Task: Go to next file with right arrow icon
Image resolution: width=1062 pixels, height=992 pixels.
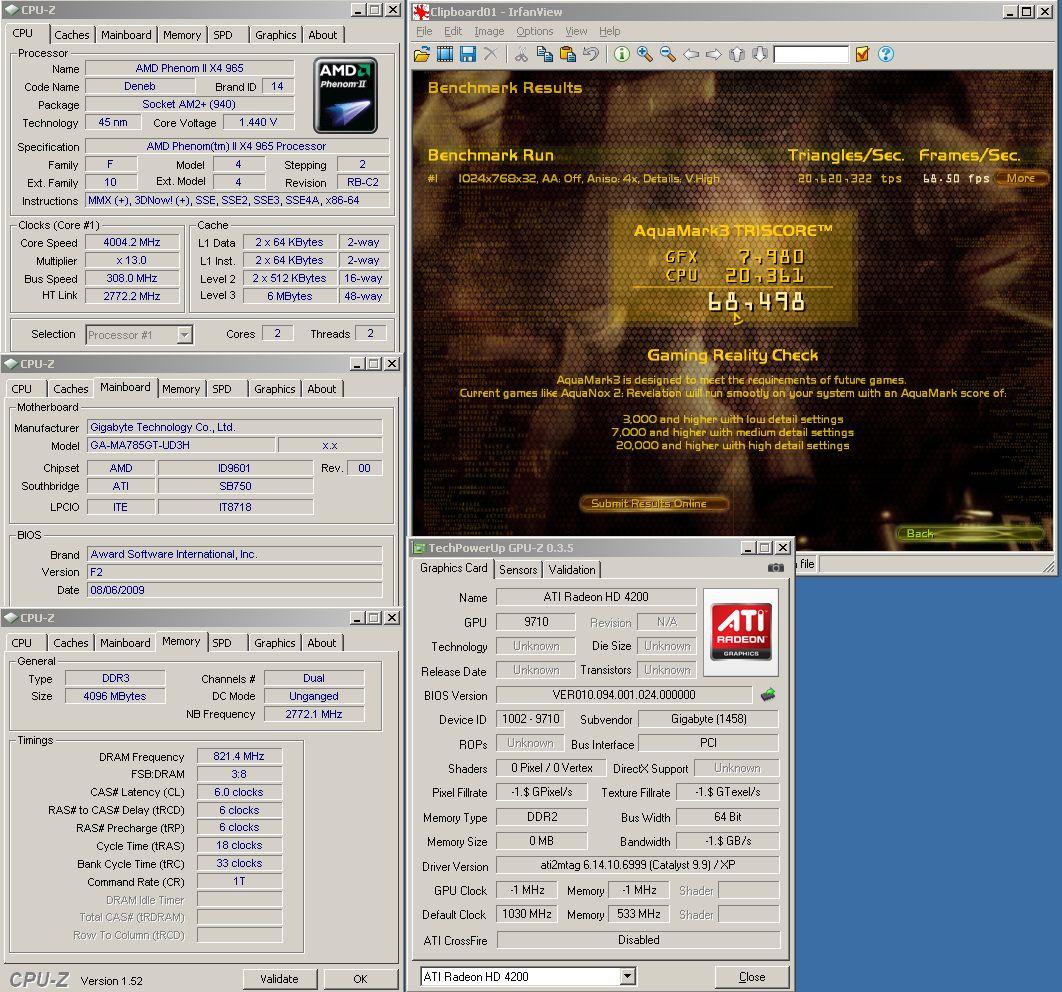Action: click(714, 54)
